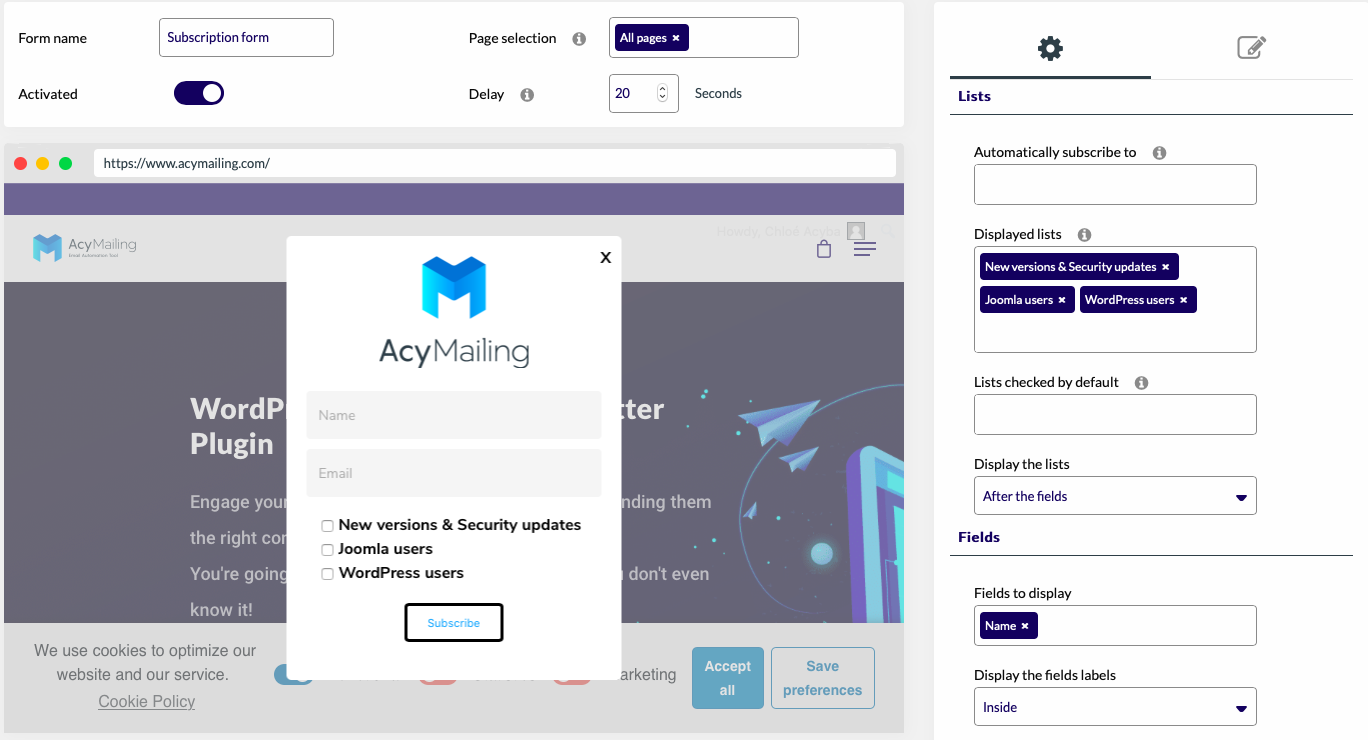Click the user avatar next to Howdy
1368x740 pixels.
(x=856, y=231)
